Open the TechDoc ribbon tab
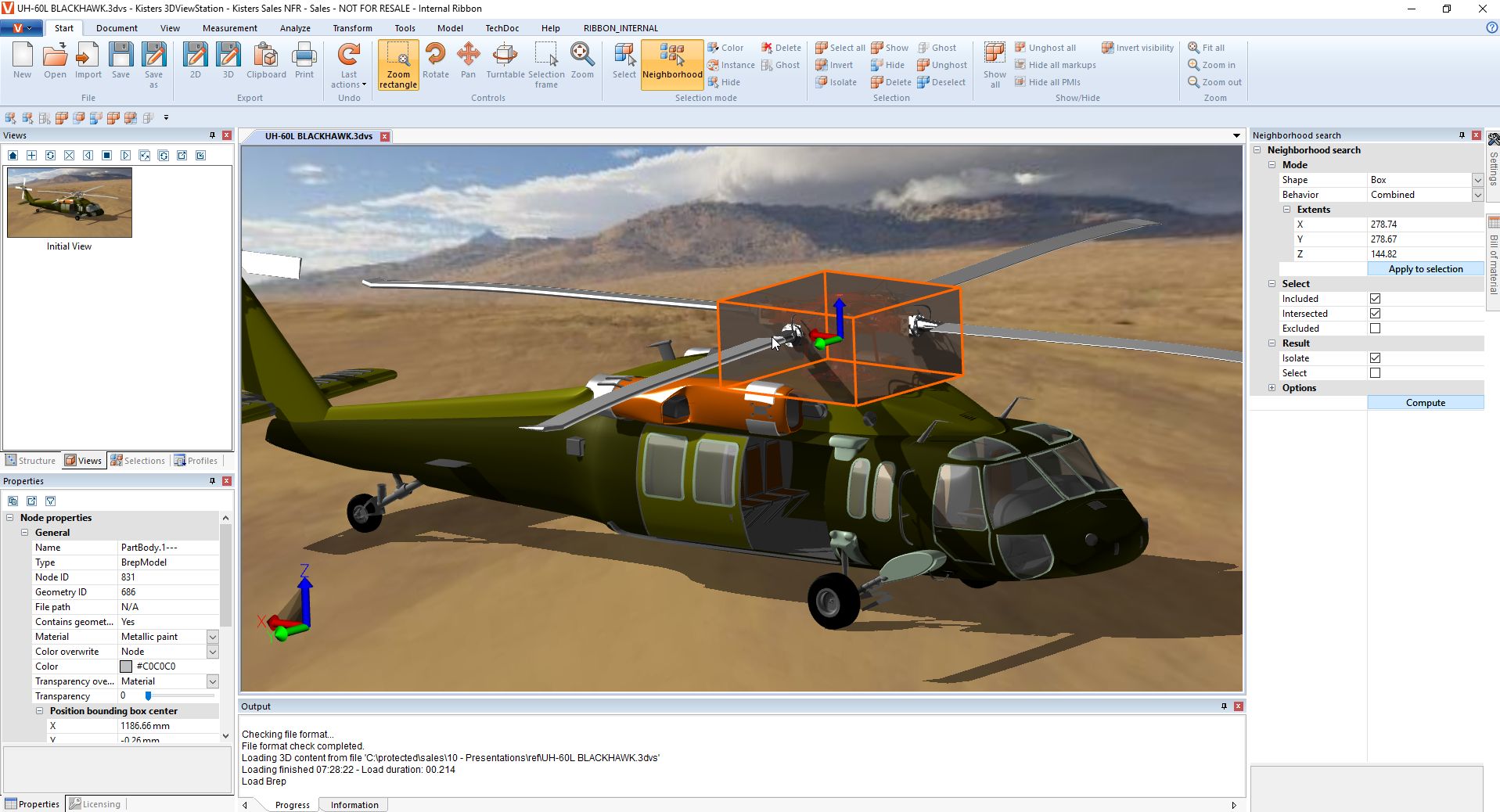Screen dimensions: 1500x812 point(502,28)
